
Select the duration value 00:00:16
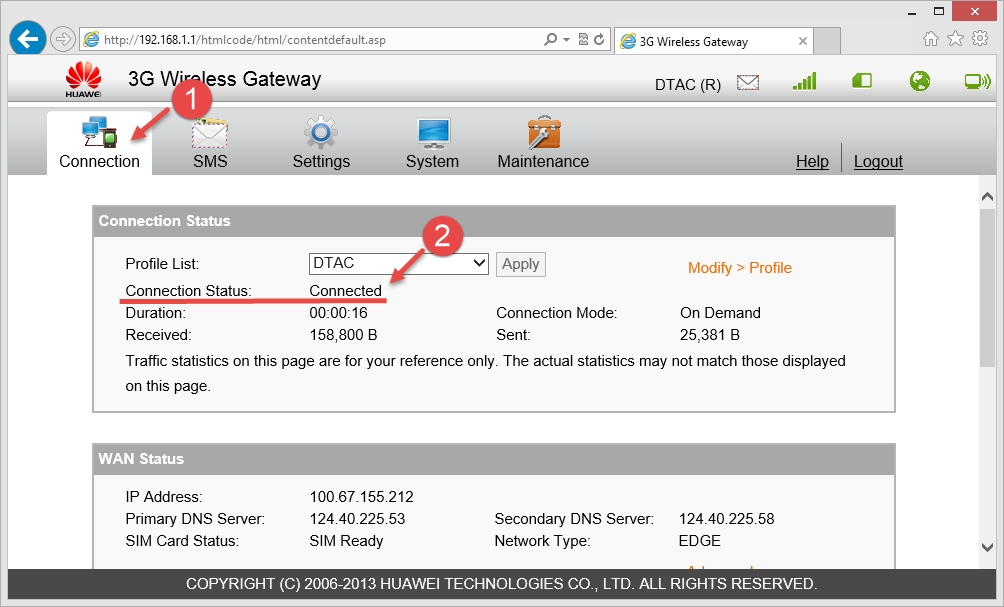(x=338, y=313)
